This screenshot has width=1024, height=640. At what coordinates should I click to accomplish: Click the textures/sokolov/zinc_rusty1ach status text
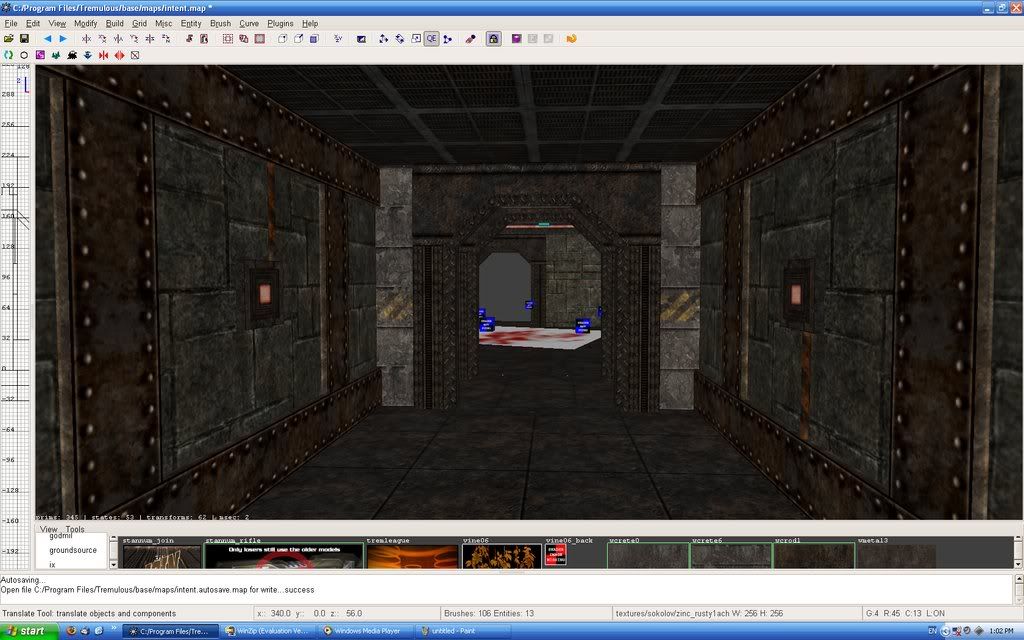(700, 613)
